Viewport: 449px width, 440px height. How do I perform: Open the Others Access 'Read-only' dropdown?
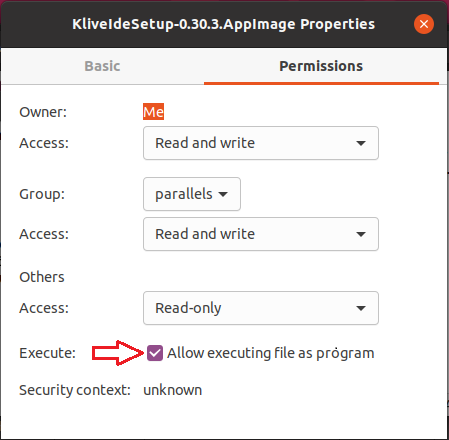tap(261, 308)
